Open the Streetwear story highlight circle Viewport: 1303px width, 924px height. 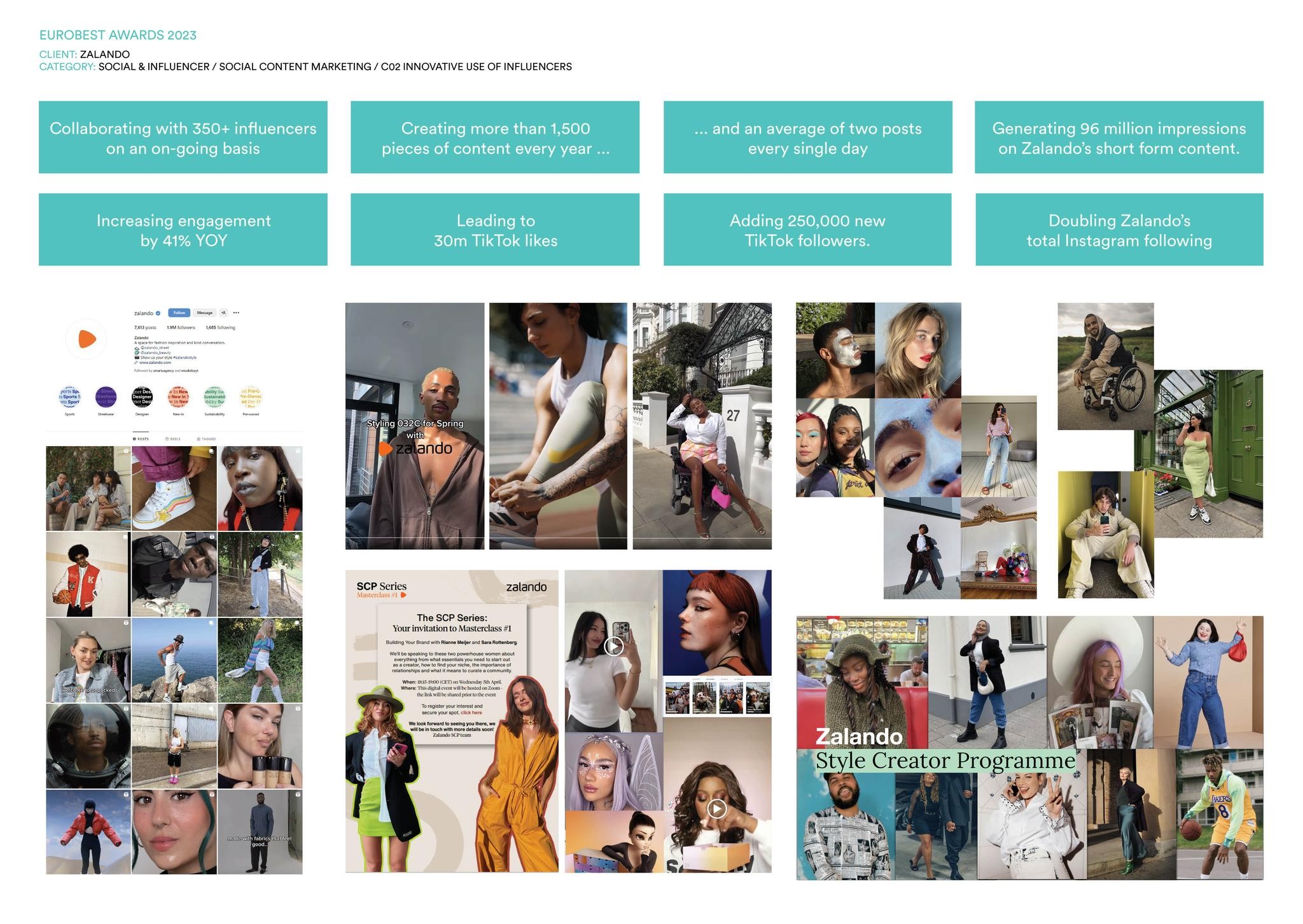point(106,396)
